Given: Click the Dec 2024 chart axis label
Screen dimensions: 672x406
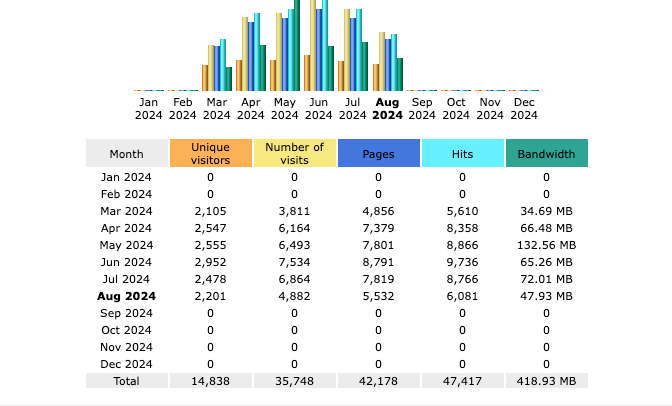Looking at the screenshot, I should point(523,108).
